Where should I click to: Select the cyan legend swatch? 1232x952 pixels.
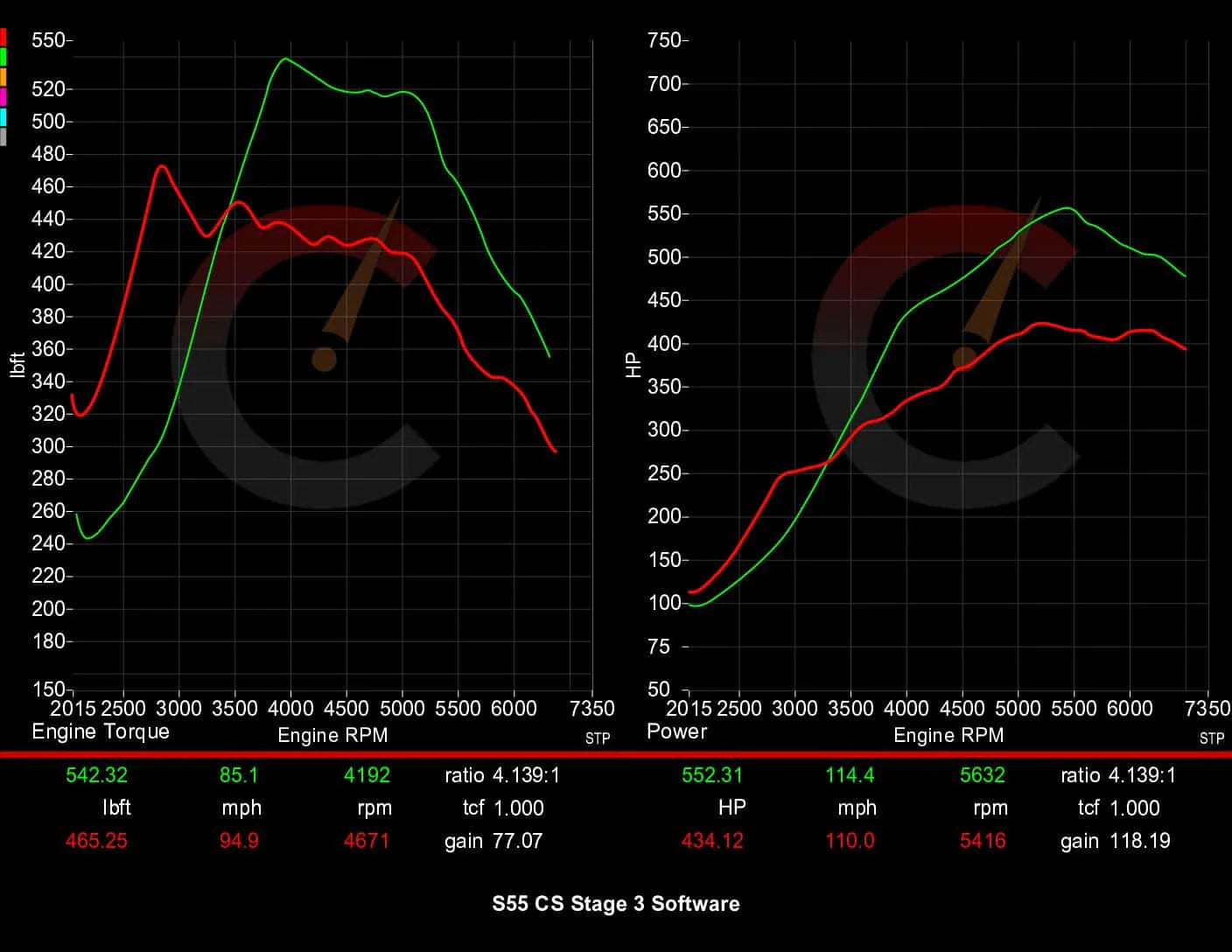click(x=4, y=115)
